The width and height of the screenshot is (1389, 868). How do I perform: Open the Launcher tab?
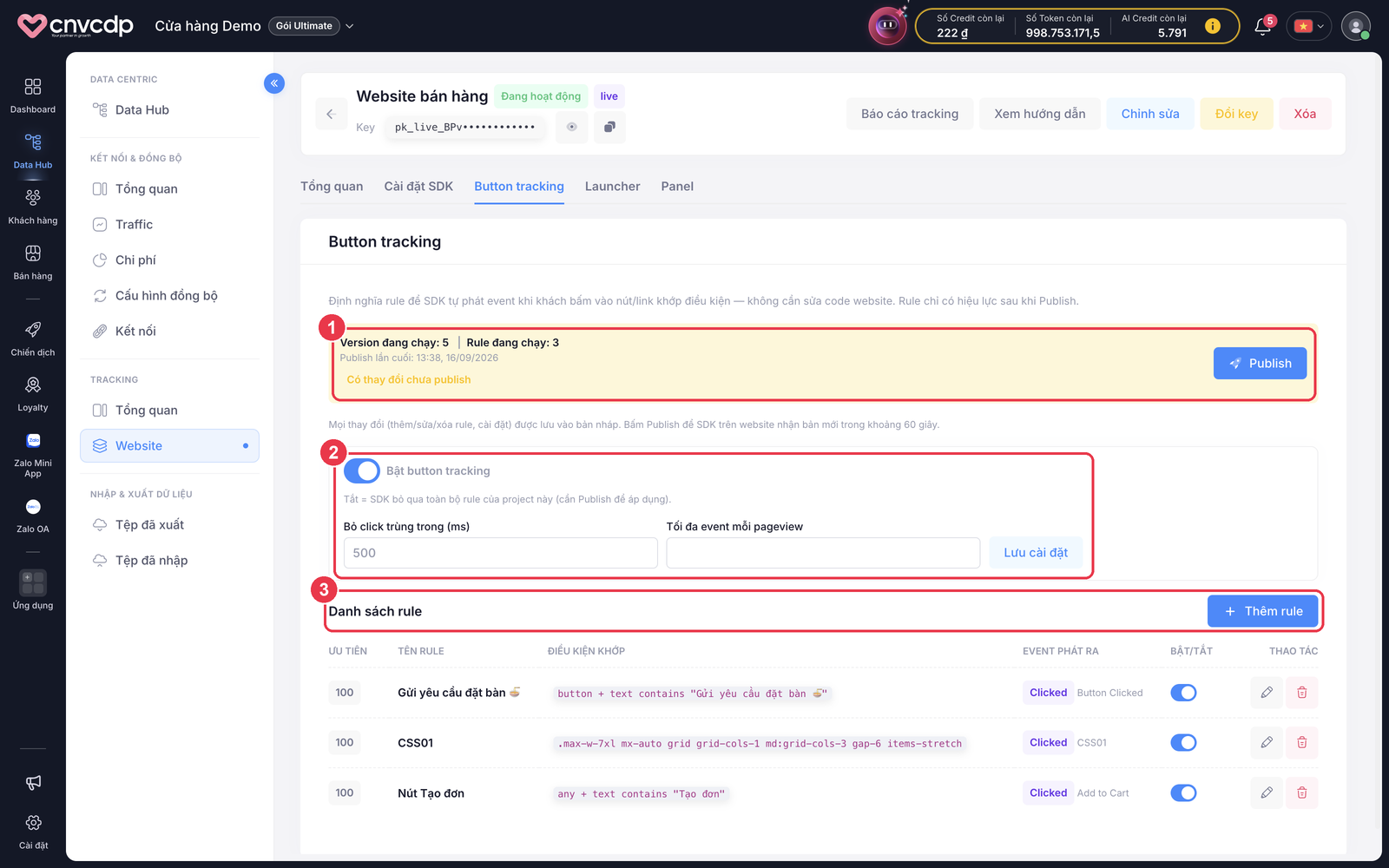(613, 187)
